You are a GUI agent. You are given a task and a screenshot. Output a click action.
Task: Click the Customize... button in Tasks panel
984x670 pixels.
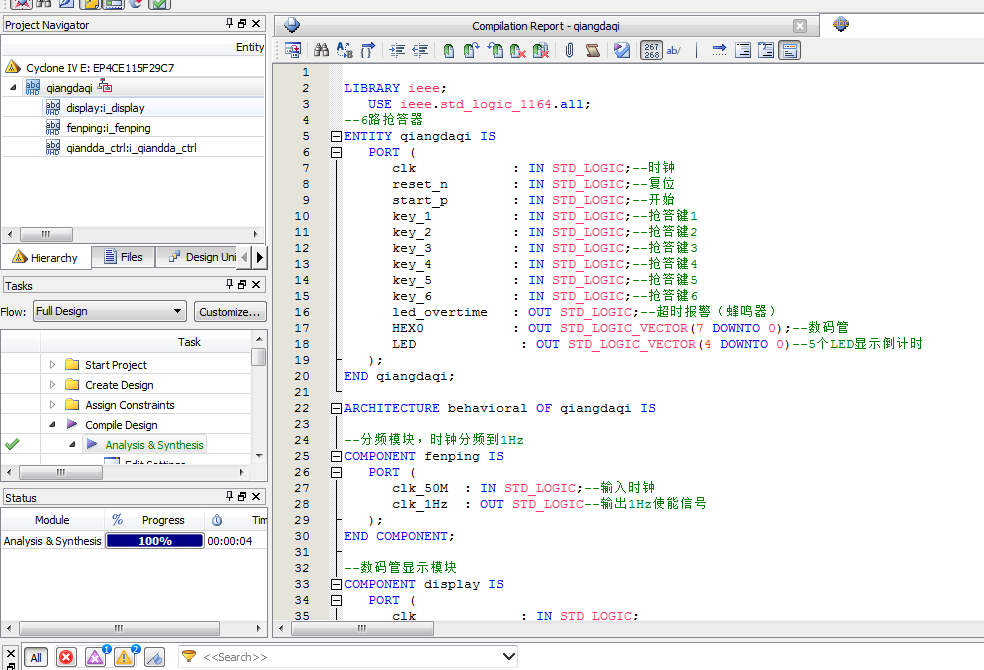pyautogui.click(x=229, y=311)
